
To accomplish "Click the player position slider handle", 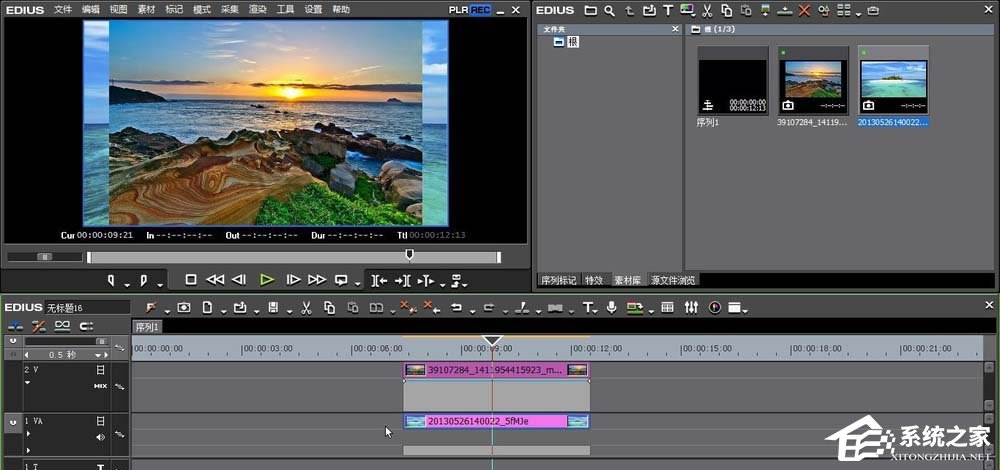I will click(409, 256).
